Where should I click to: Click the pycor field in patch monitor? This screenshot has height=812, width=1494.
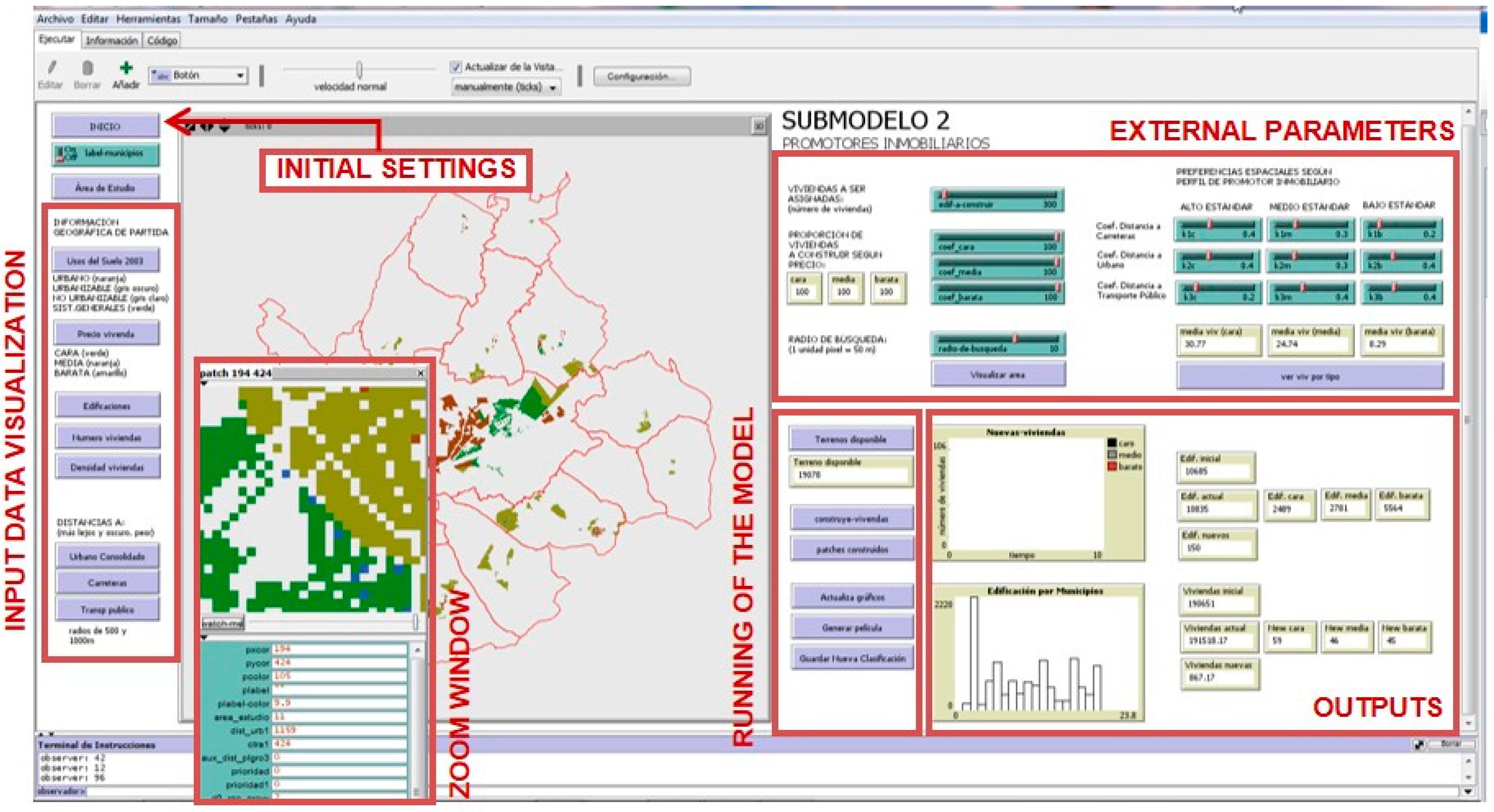(339, 663)
